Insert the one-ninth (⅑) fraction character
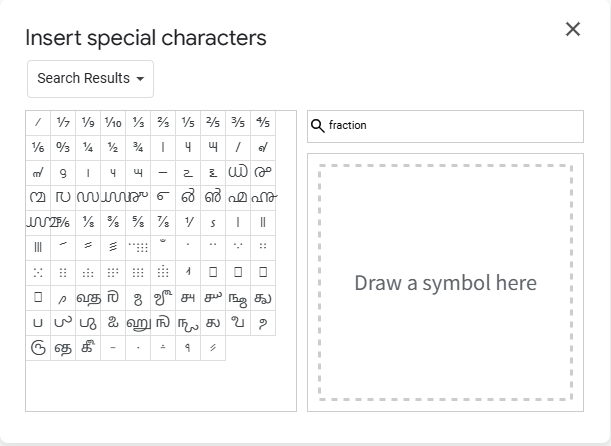 (88, 123)
